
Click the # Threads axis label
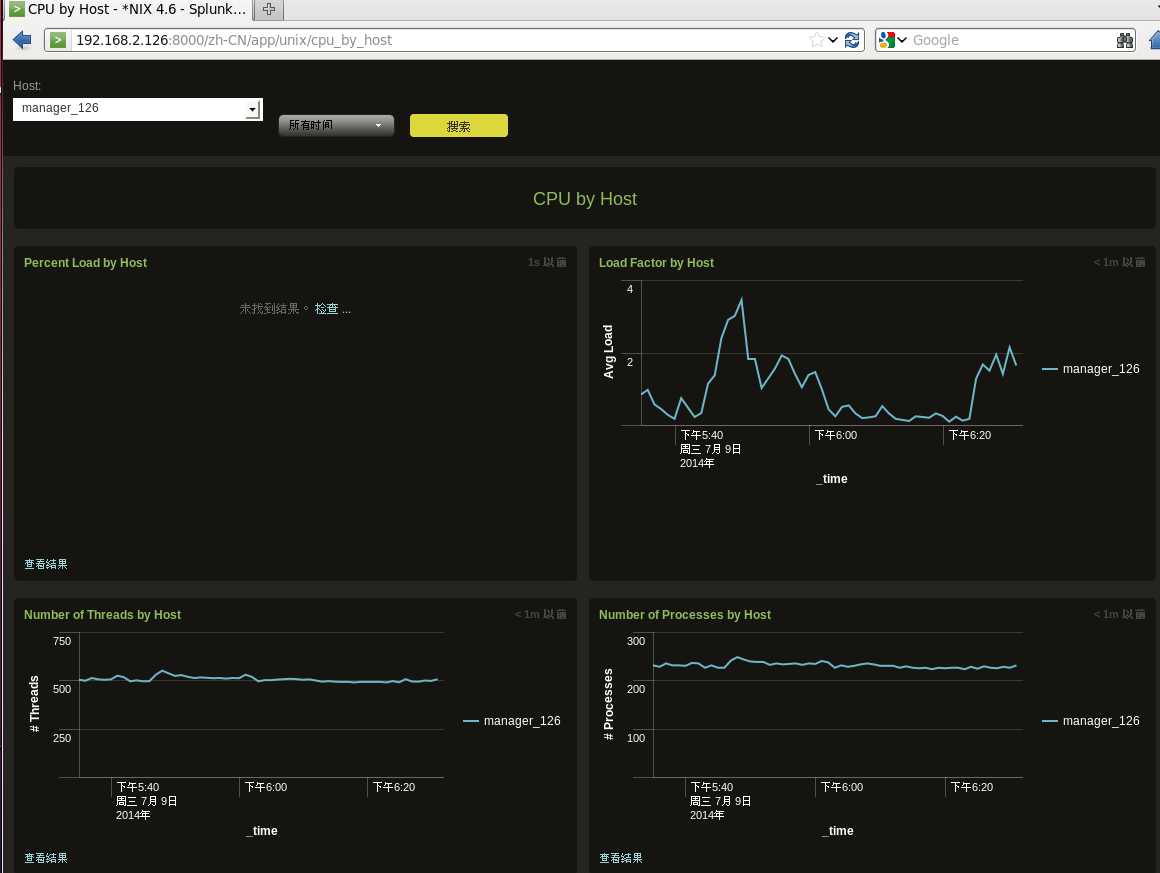pyautogui.click(x=34, y=704)
